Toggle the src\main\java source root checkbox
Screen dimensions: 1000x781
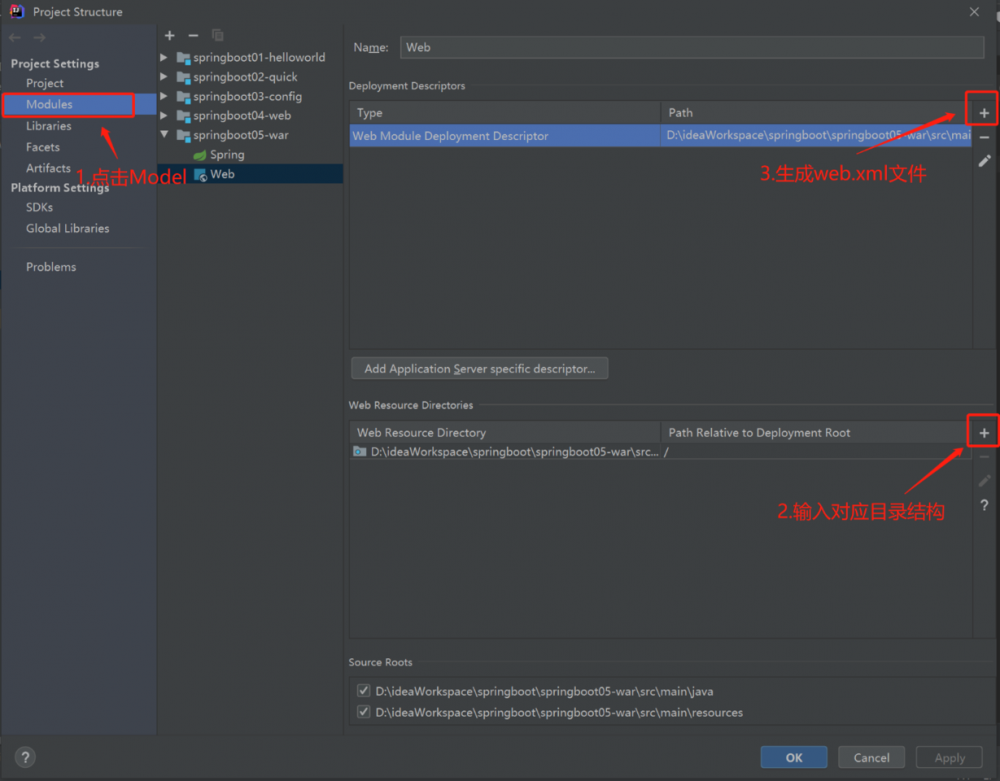click(x=364, y=690)
